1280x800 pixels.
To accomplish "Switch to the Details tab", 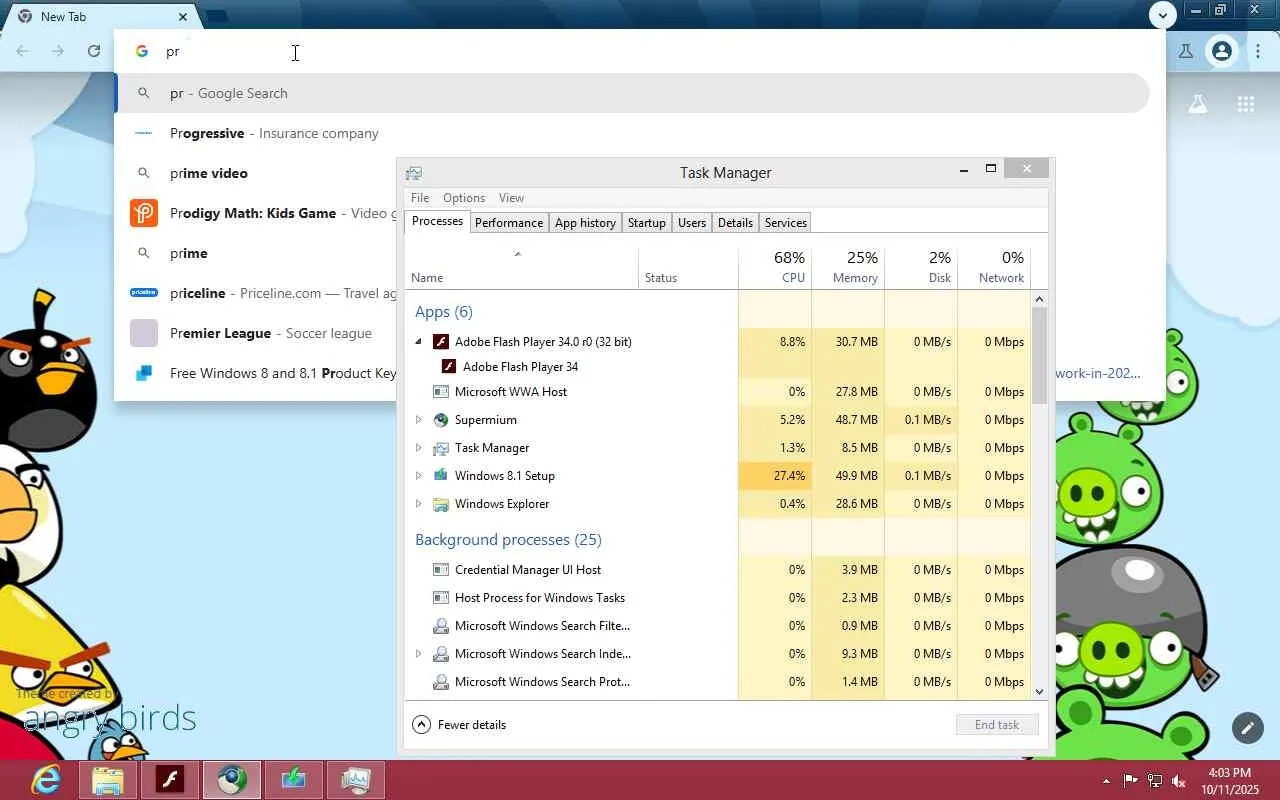I will point(735,223).
